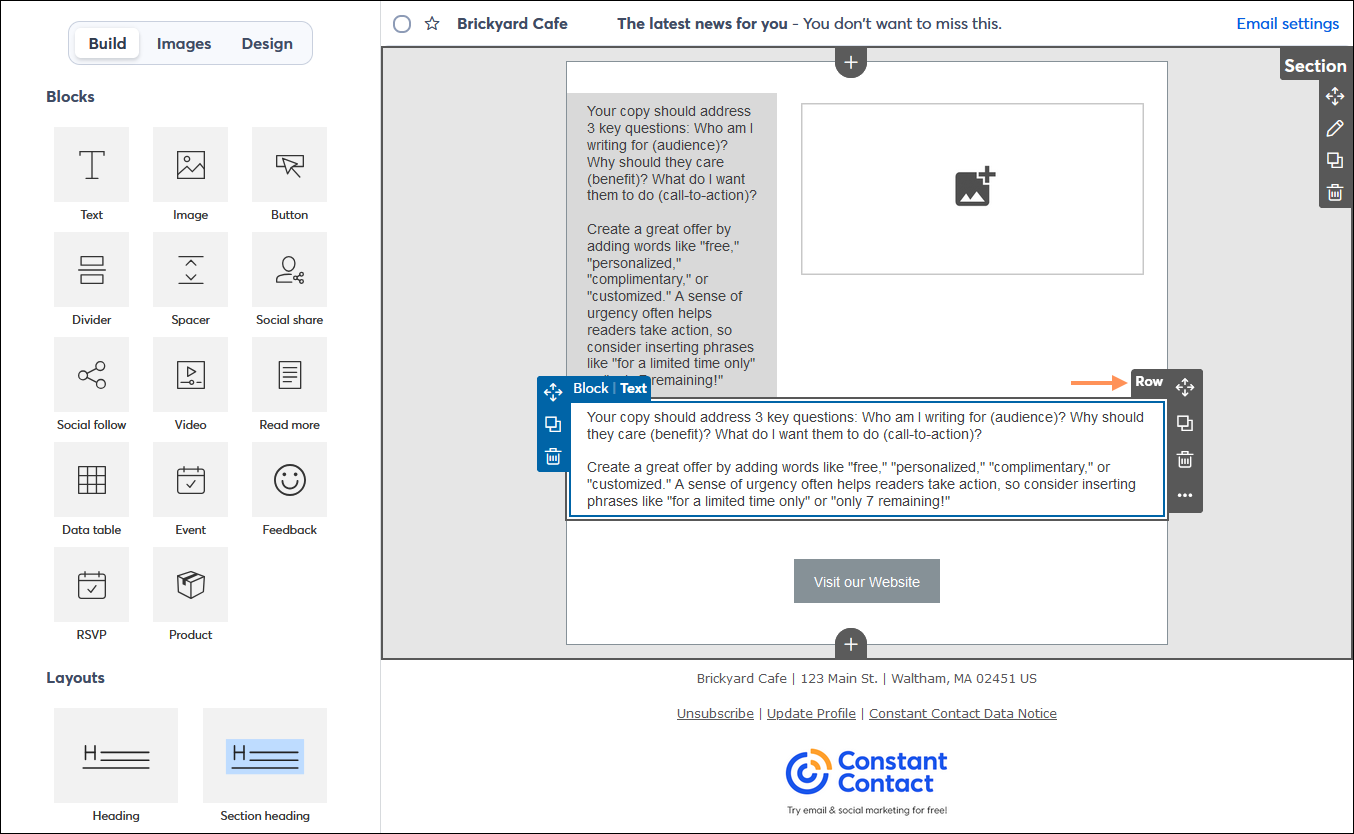Click the Brickyard Cafe sender name

click(512, 23)
